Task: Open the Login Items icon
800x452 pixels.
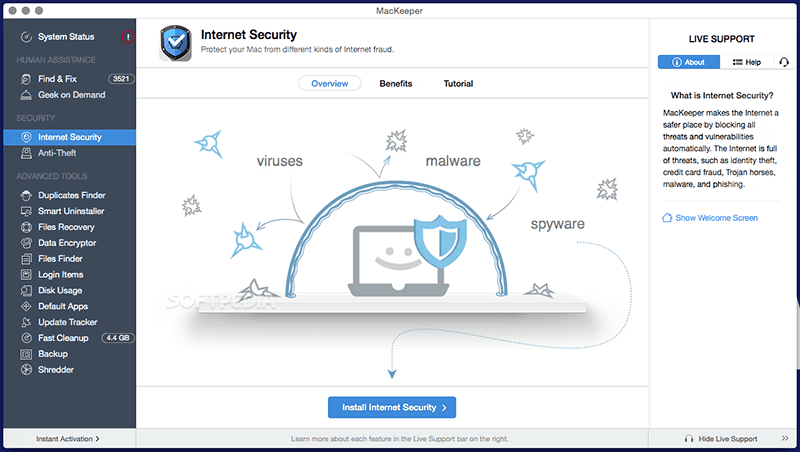Action: 26,274
